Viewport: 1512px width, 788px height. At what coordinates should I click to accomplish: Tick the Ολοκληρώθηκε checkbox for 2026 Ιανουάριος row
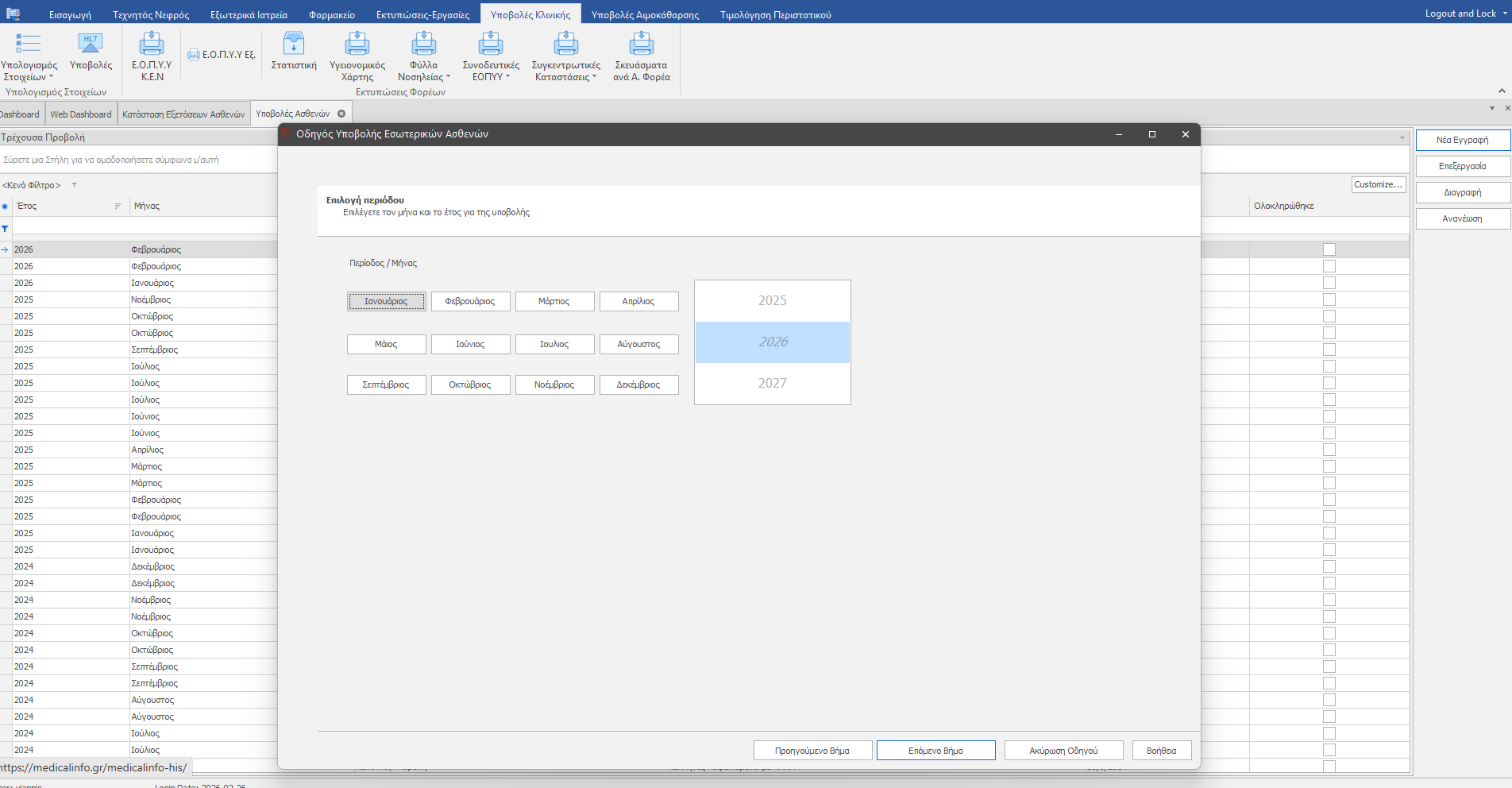click(x=1329, y=283)
